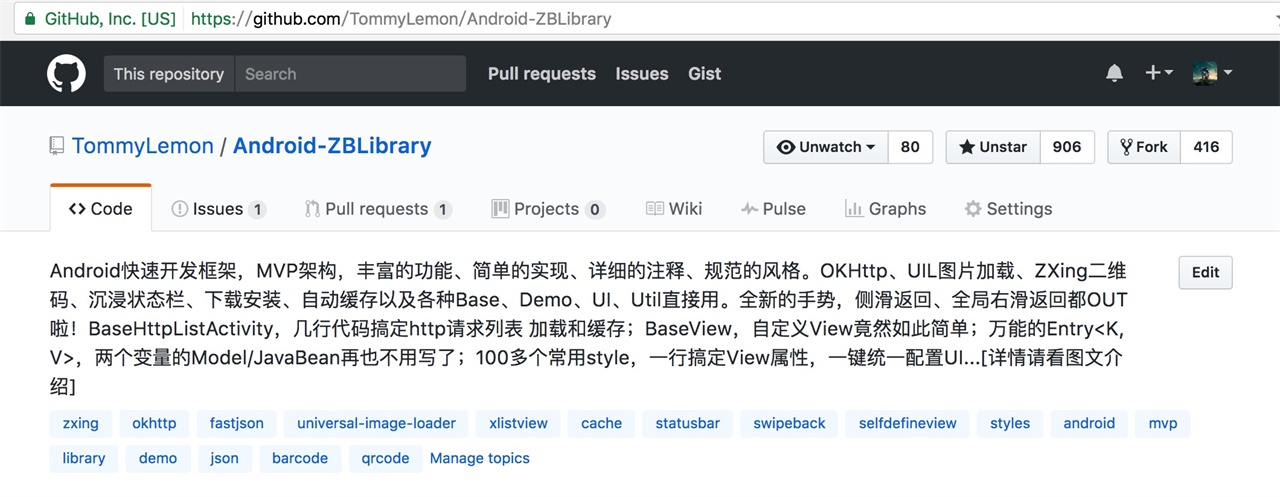Open the GitHub Octocat home logo

point(67,74)
